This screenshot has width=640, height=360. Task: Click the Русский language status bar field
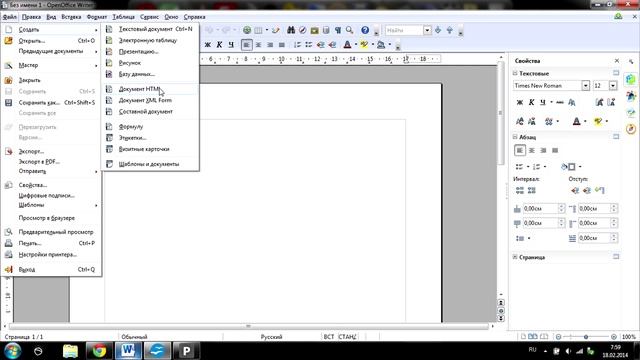pyautogui.click(x=271, y=337)
